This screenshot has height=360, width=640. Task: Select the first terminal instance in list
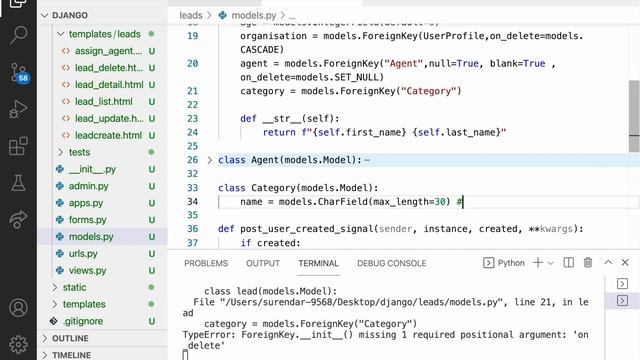click(x=622, y=284)
